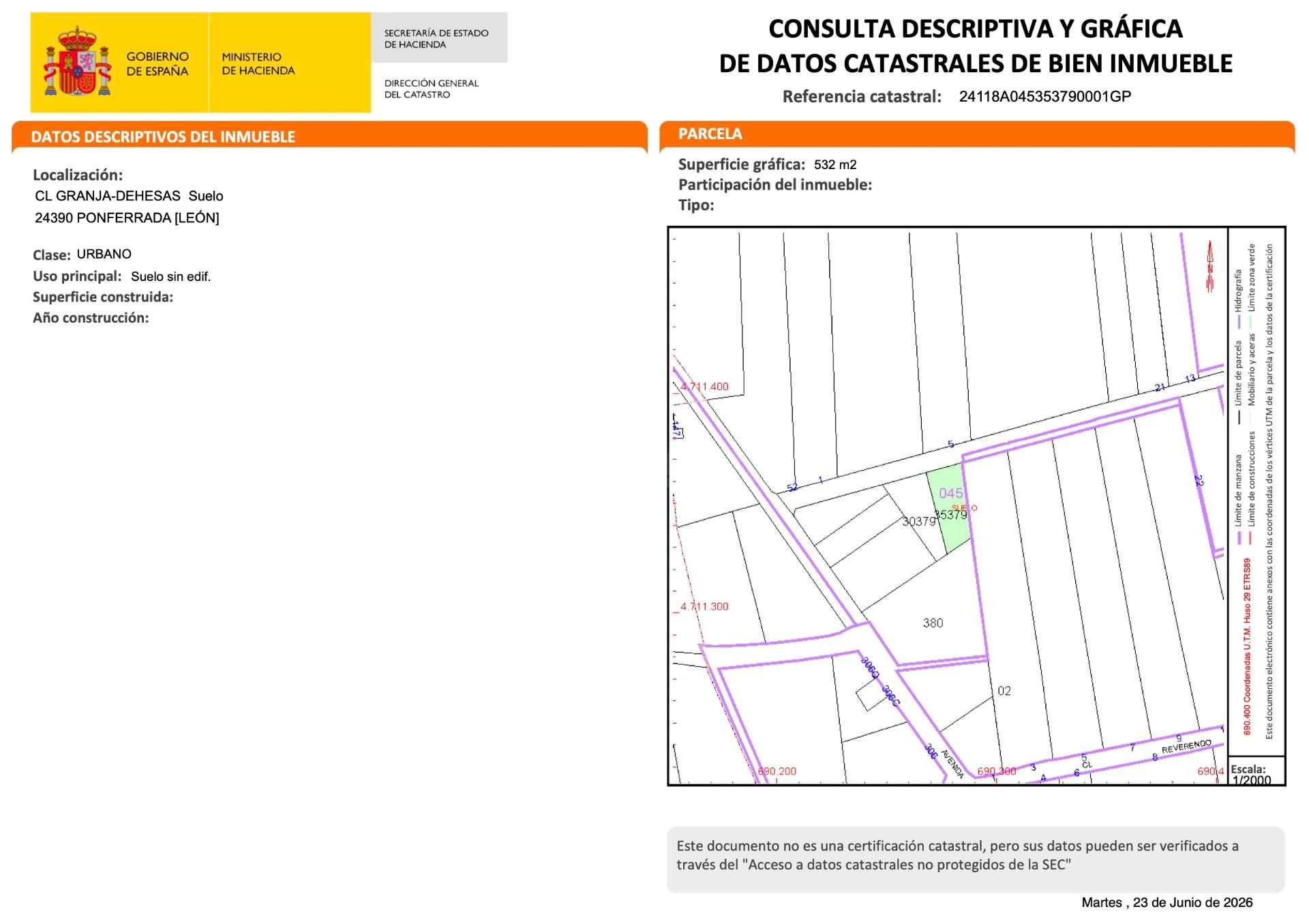Click the blue number "13" on the map
The image size is (1309, 924).
pos(1190,378)
